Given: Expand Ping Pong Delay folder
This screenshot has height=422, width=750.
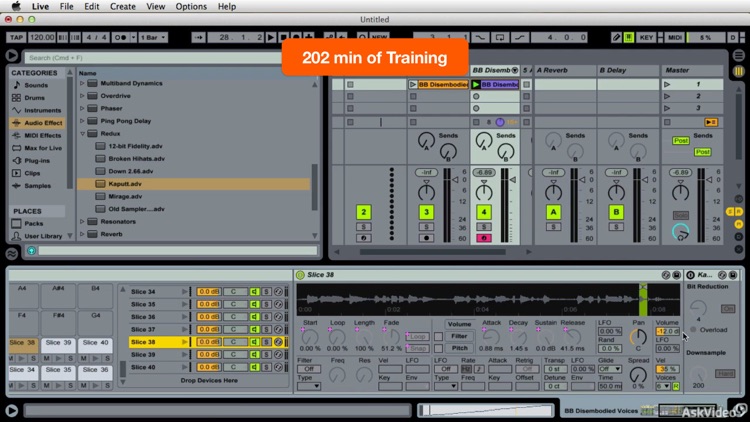Looking at the screenshot, I should [82, 121].
